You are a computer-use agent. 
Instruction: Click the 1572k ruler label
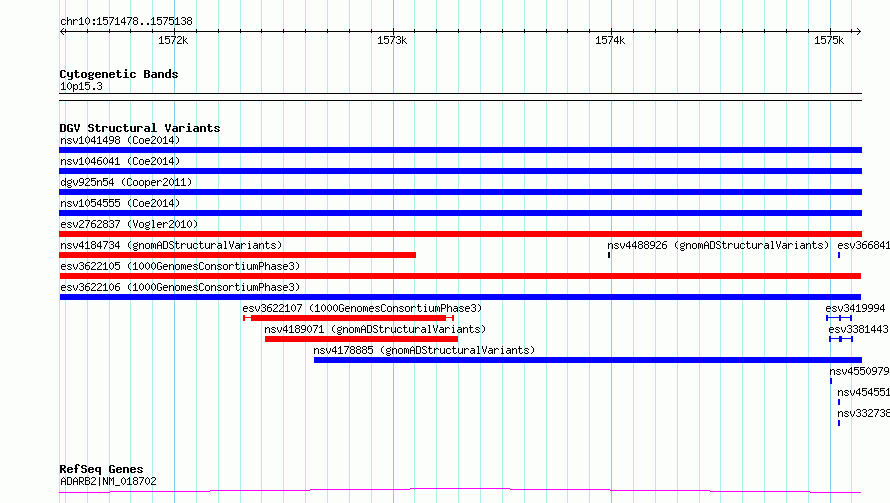173,40
